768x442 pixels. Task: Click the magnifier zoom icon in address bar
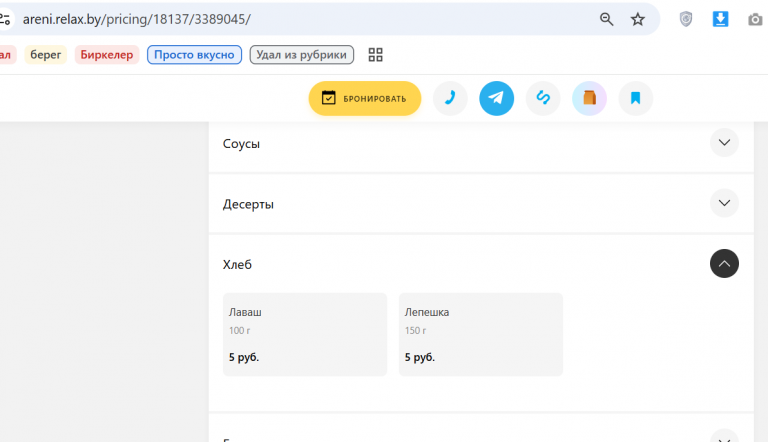pyautogui.click(x=606, y=20)
